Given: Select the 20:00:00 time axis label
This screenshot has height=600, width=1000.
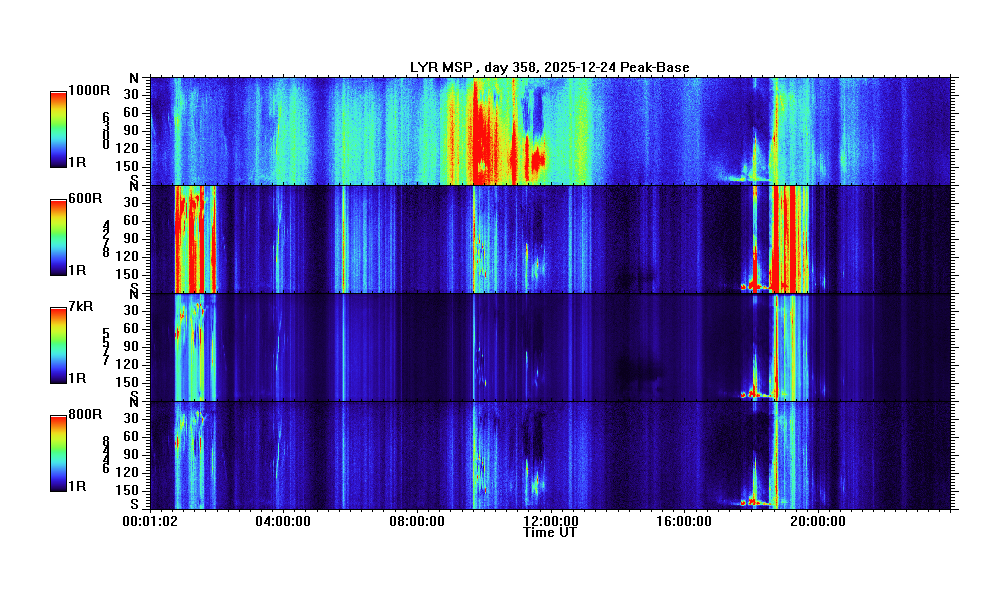Looking at the screenshot, I should click(x=816, y=521).
